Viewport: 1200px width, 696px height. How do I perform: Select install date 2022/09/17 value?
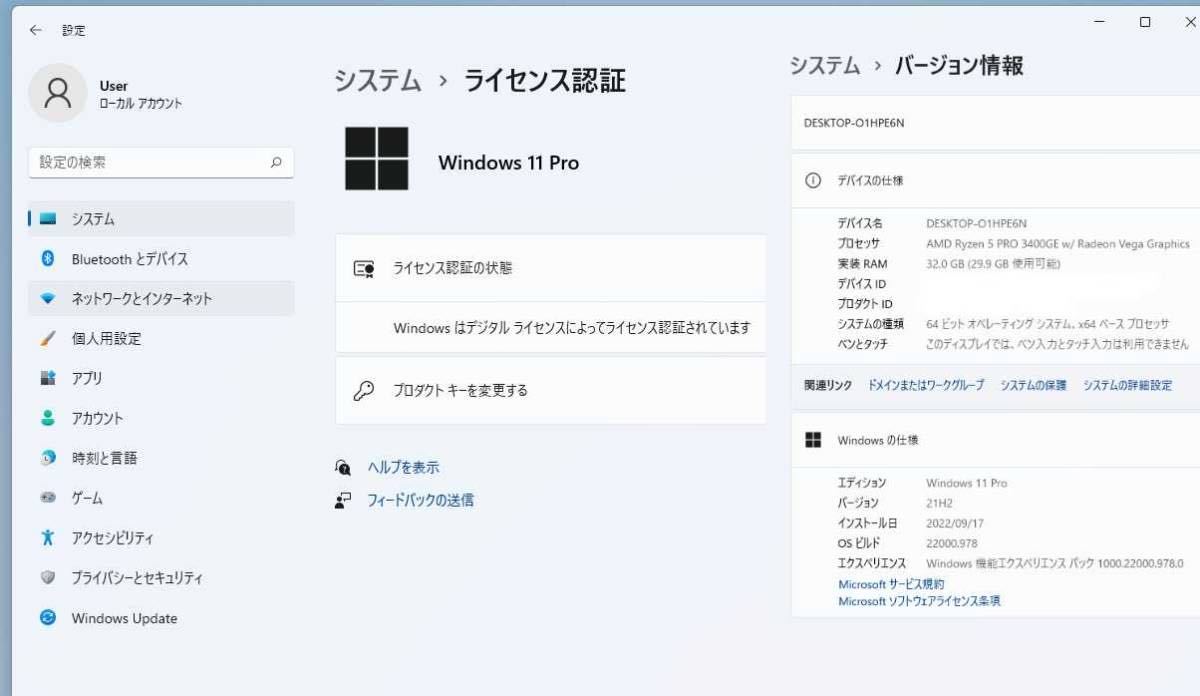[955, 523]
